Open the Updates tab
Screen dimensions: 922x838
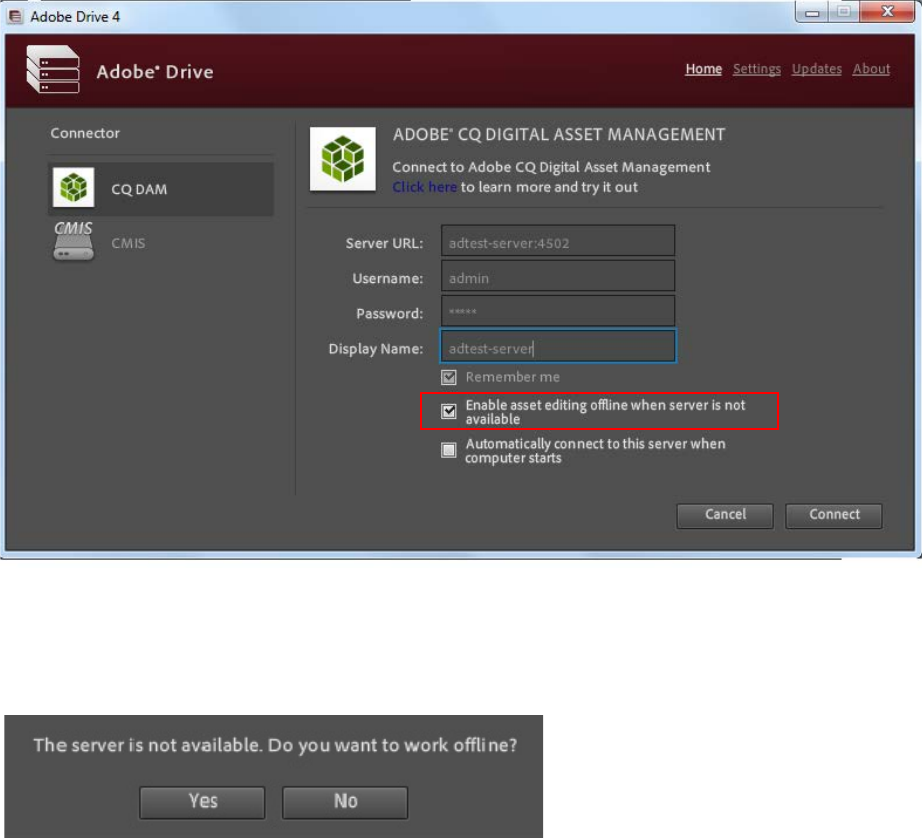click(817, 69)
